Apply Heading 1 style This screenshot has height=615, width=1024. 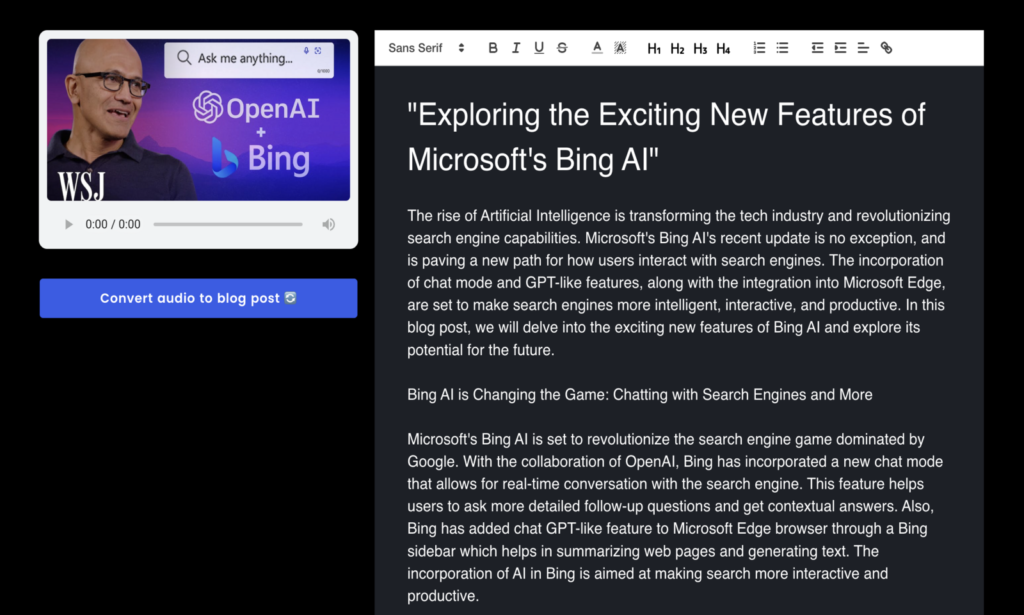click(654, 48)
